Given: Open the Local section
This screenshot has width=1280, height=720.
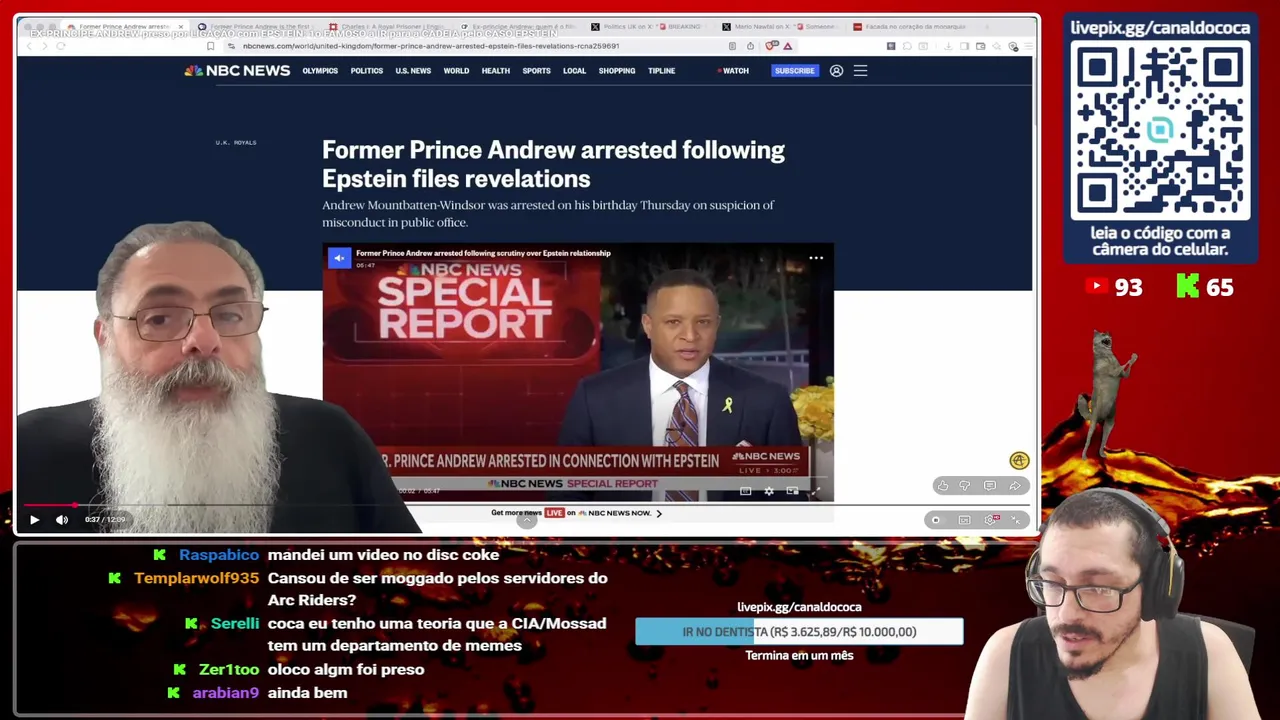Looking at the screenshot, I should click(x=574, y=71).
